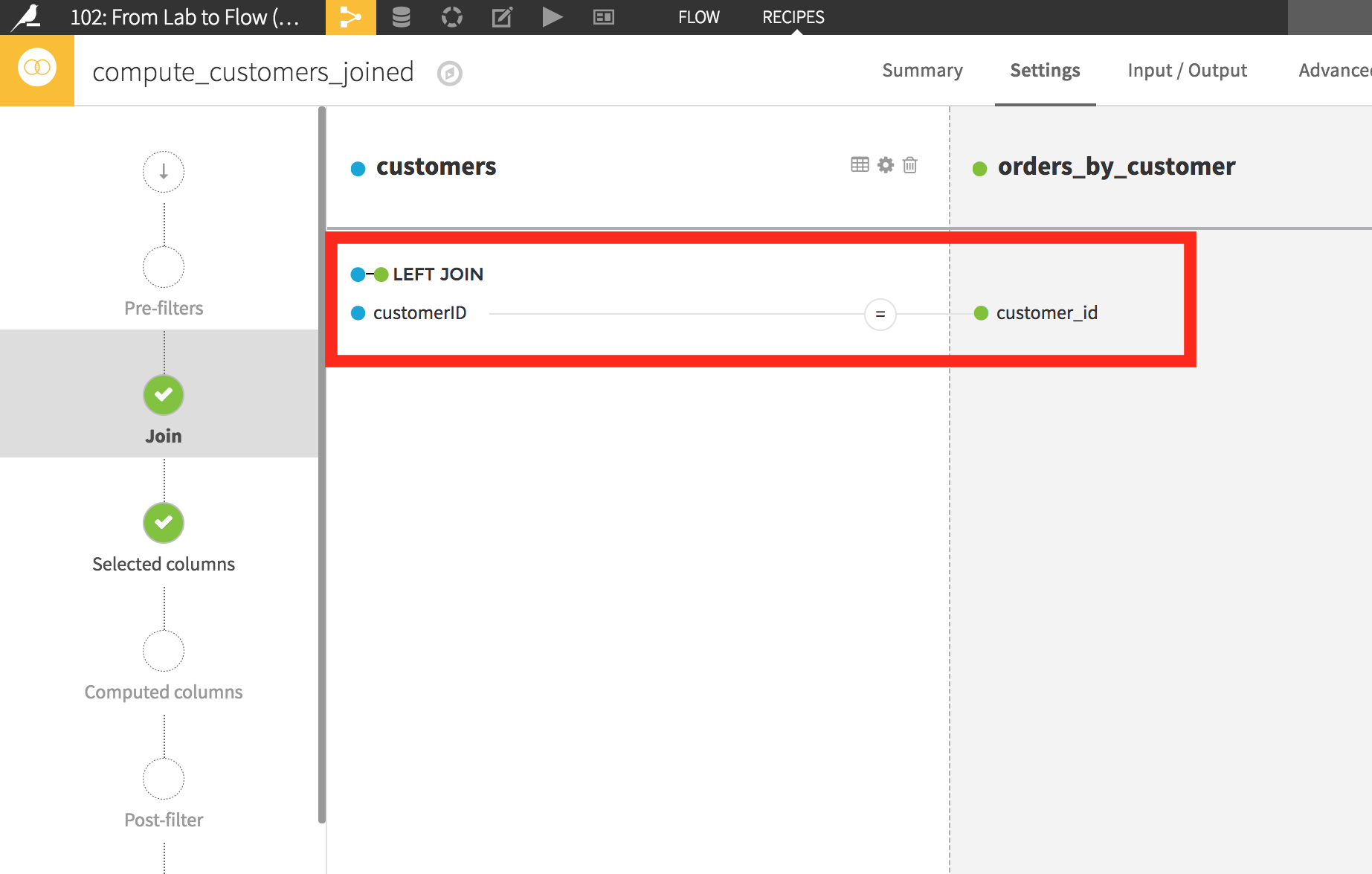This screenshot has height=874, width=1372.
Task: Select the Pre-filters step
Action: point(164,282)
